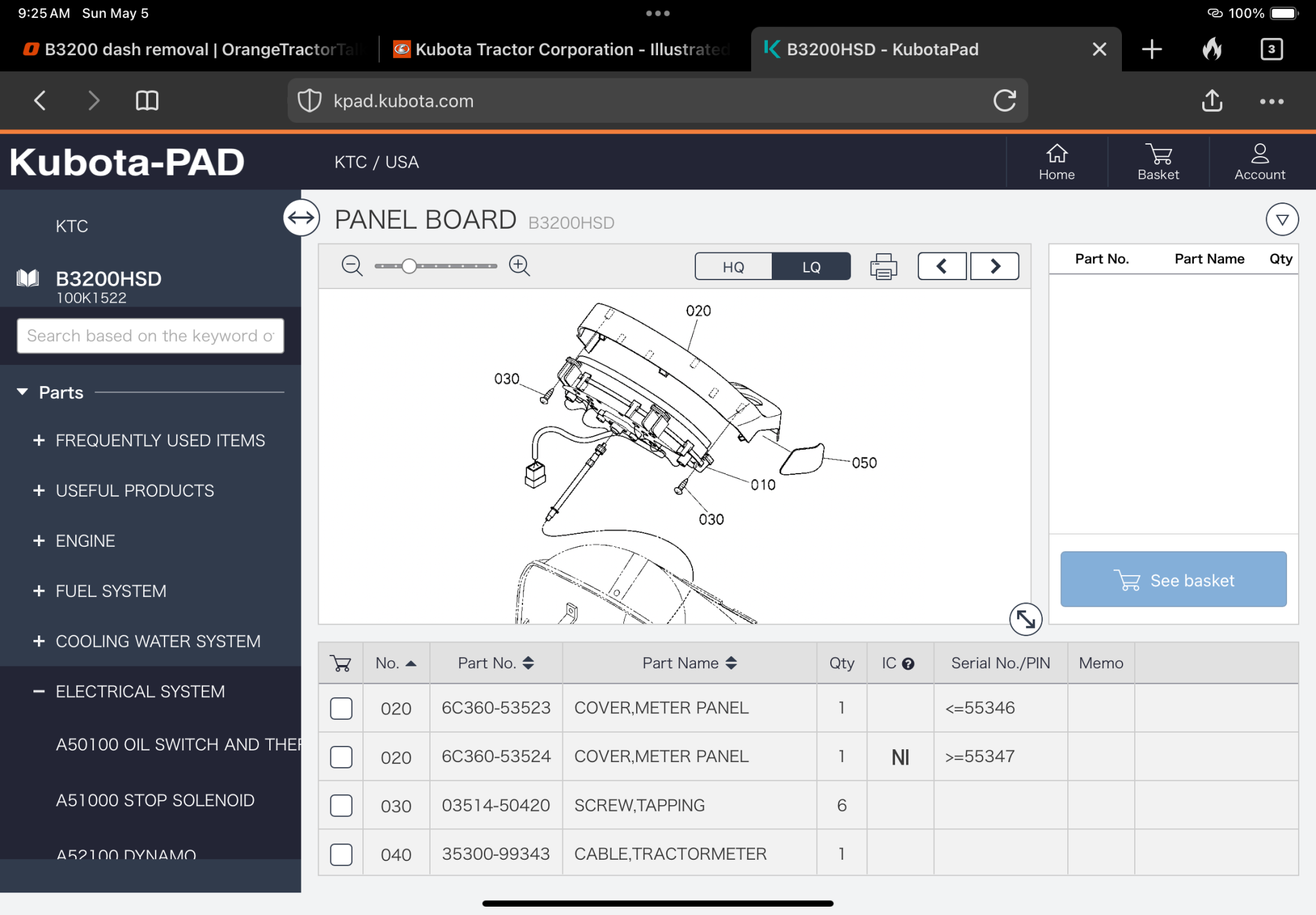Open the Account page icon
This screenshot has width=1316, height=915.
click(x=1259, y=162)
